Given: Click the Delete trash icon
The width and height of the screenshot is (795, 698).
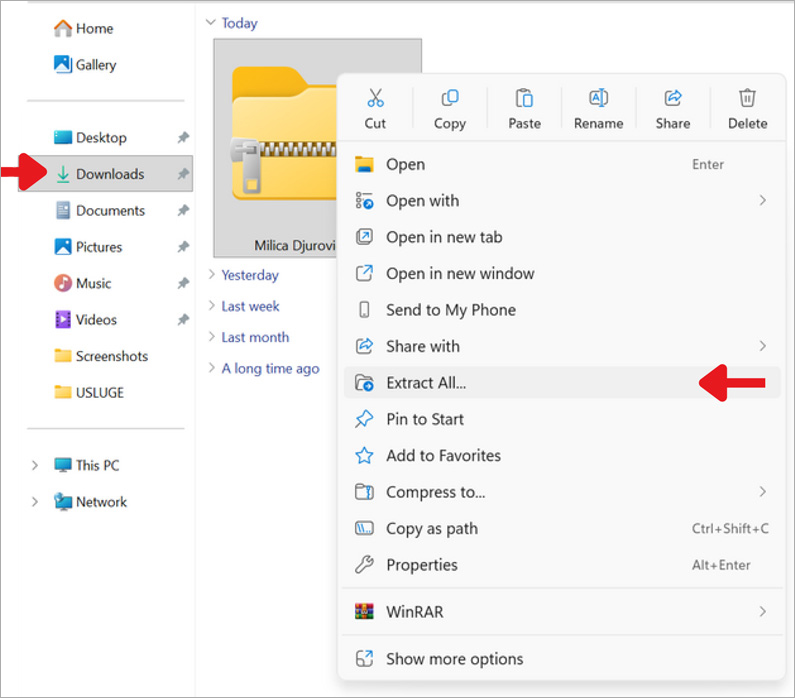Looking at the screenshot, I should click(747, 98).
